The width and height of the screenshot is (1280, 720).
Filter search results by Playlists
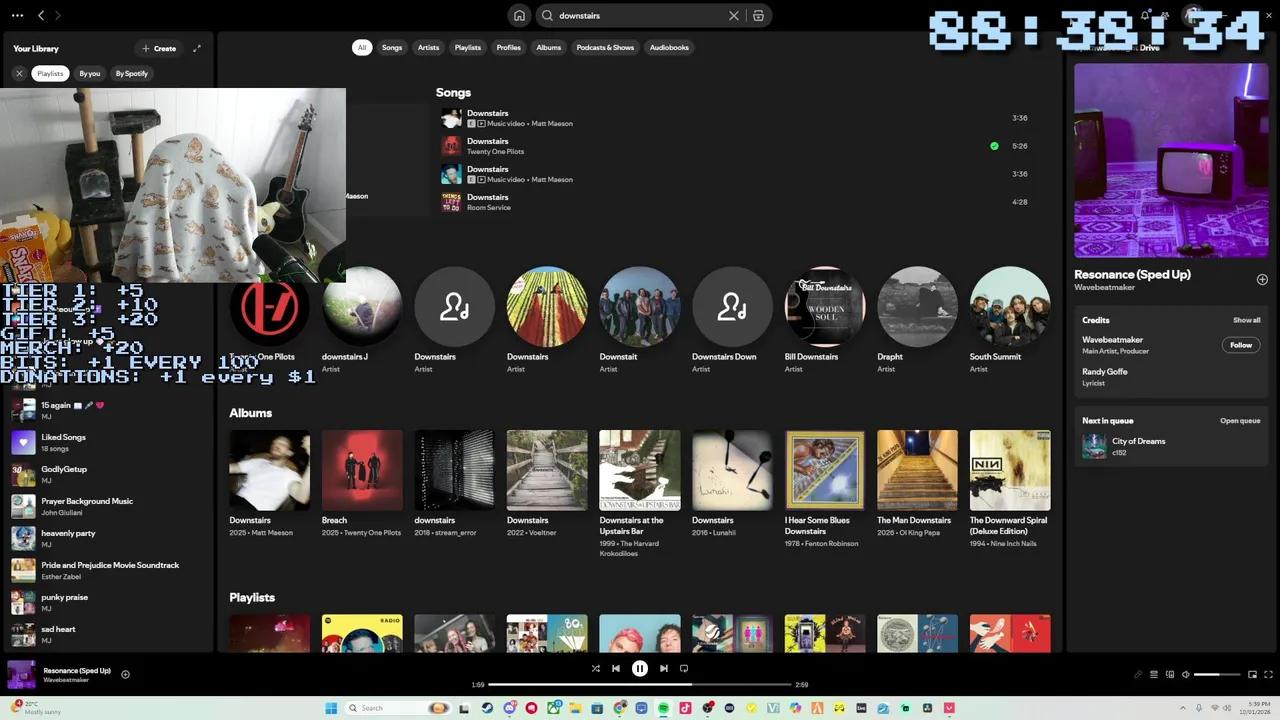(468, 47)
